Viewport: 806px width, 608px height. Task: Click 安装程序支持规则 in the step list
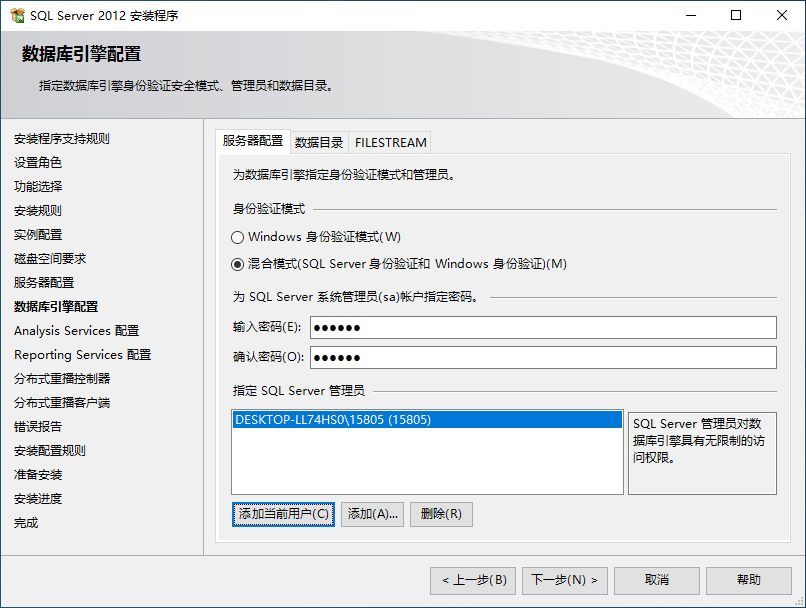coord(62,139)
